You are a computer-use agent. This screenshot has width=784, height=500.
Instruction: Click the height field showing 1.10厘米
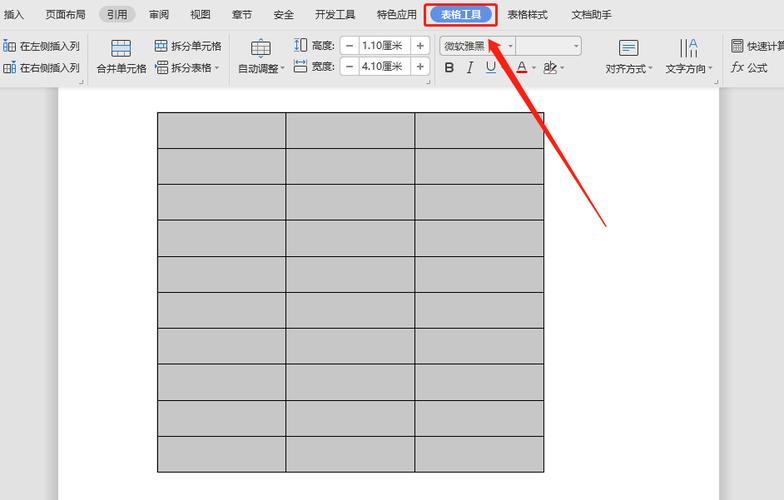coord(384,46)
